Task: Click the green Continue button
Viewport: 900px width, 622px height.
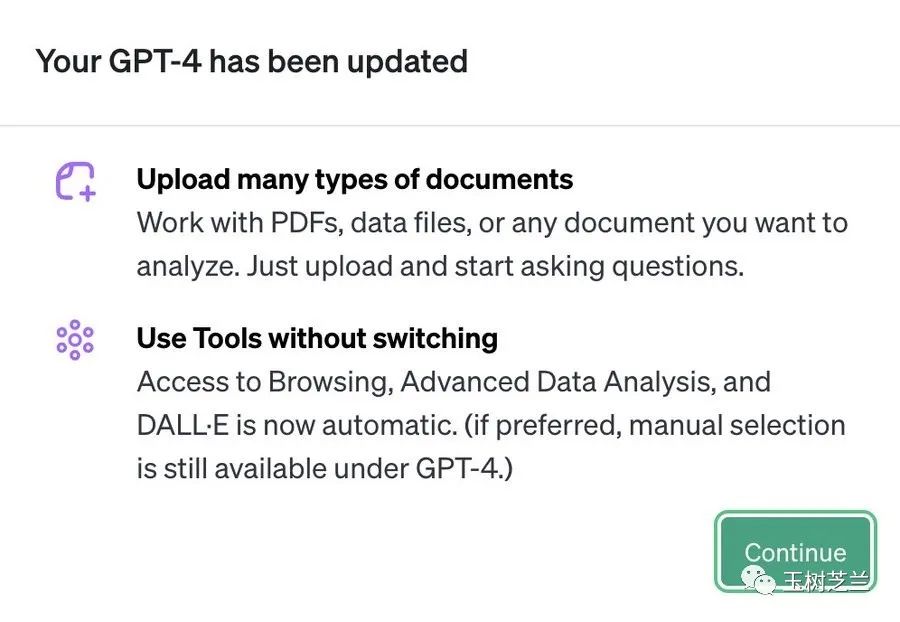Action: [796, 551]
